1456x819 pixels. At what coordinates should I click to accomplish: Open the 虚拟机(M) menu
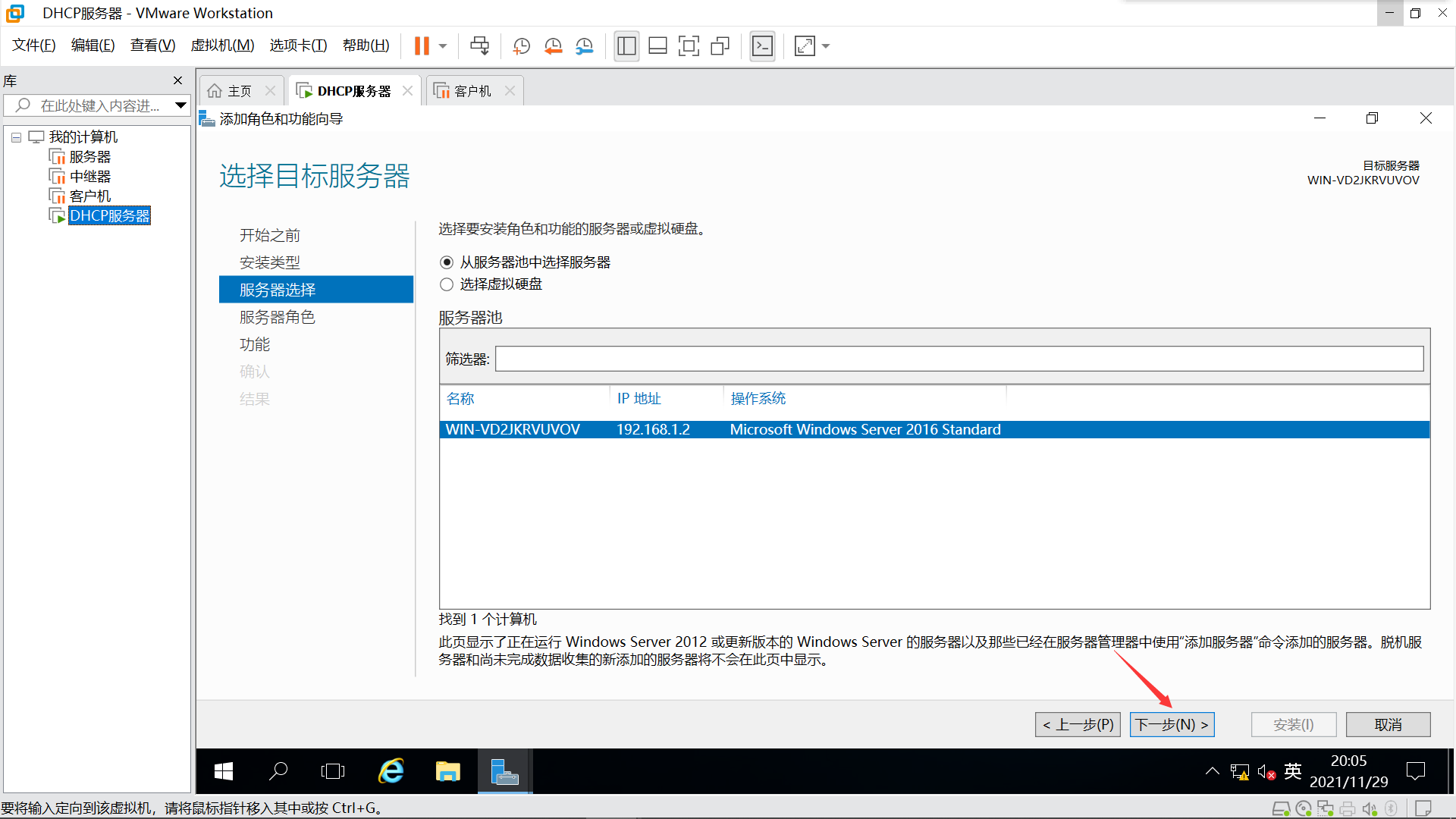[x=222, y=45]
